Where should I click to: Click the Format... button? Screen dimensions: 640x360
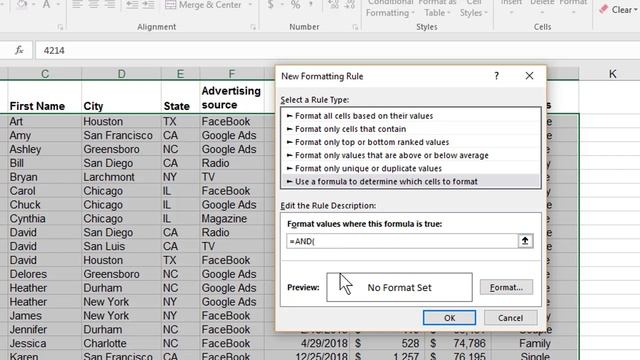pyautogui.click(x=506, y=287)
